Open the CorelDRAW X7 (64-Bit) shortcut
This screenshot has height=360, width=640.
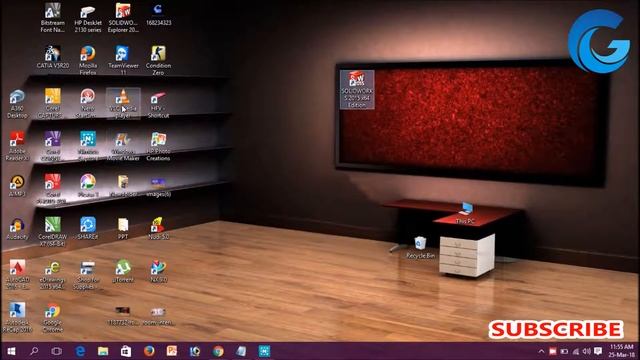(x=53, y=231)
